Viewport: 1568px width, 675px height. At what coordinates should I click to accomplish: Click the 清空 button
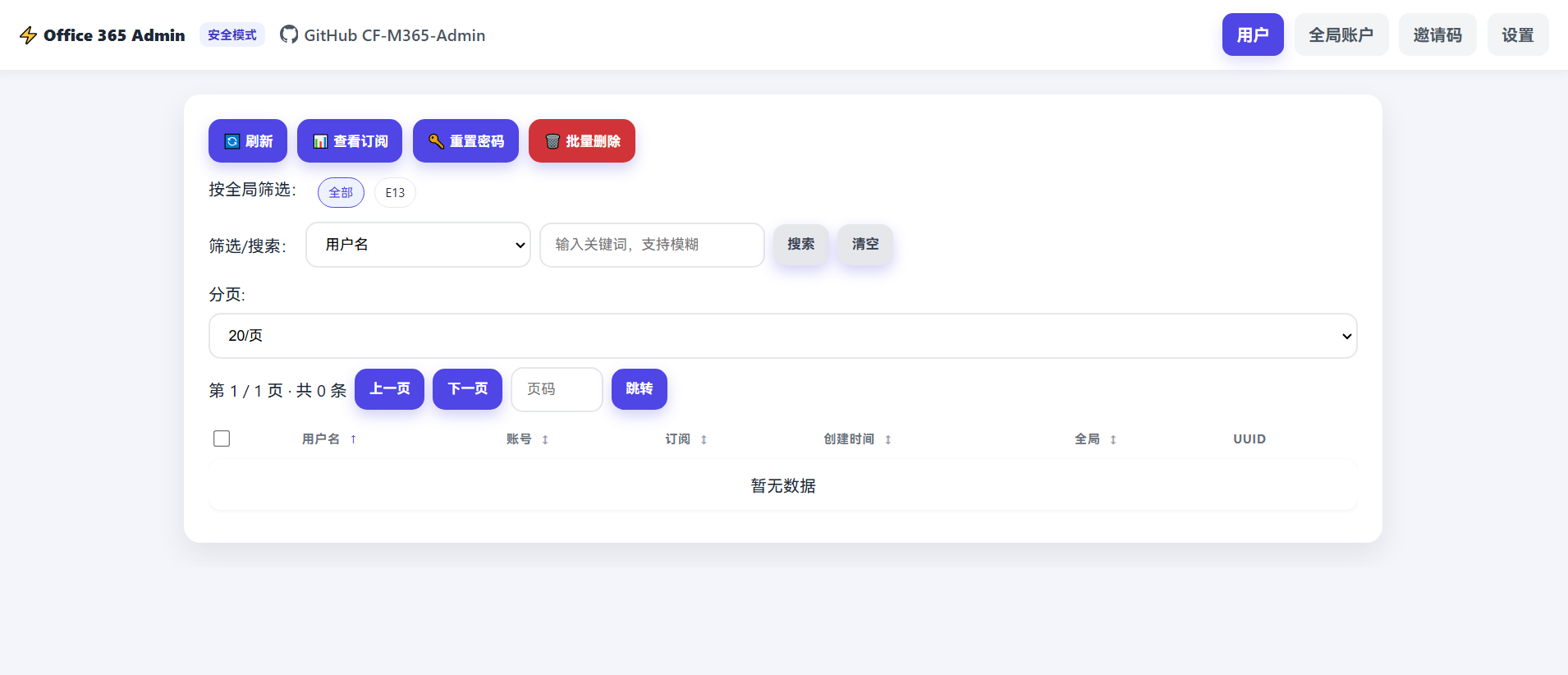pos(865,244)
